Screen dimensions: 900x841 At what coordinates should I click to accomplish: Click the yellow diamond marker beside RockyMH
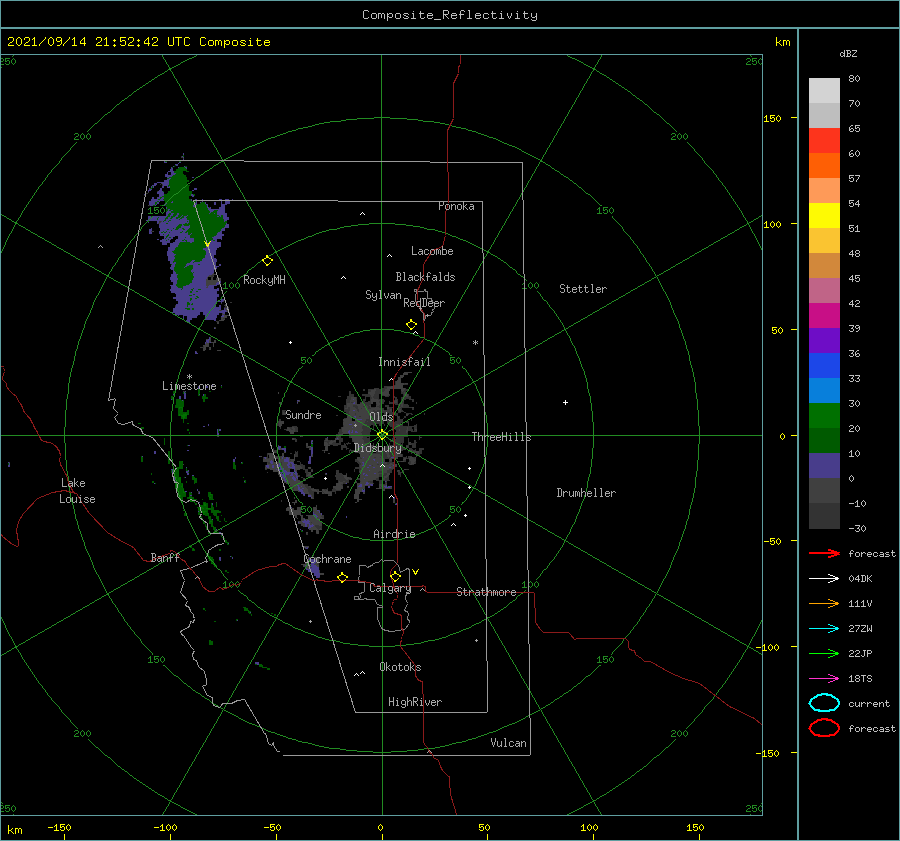point(267,261)
